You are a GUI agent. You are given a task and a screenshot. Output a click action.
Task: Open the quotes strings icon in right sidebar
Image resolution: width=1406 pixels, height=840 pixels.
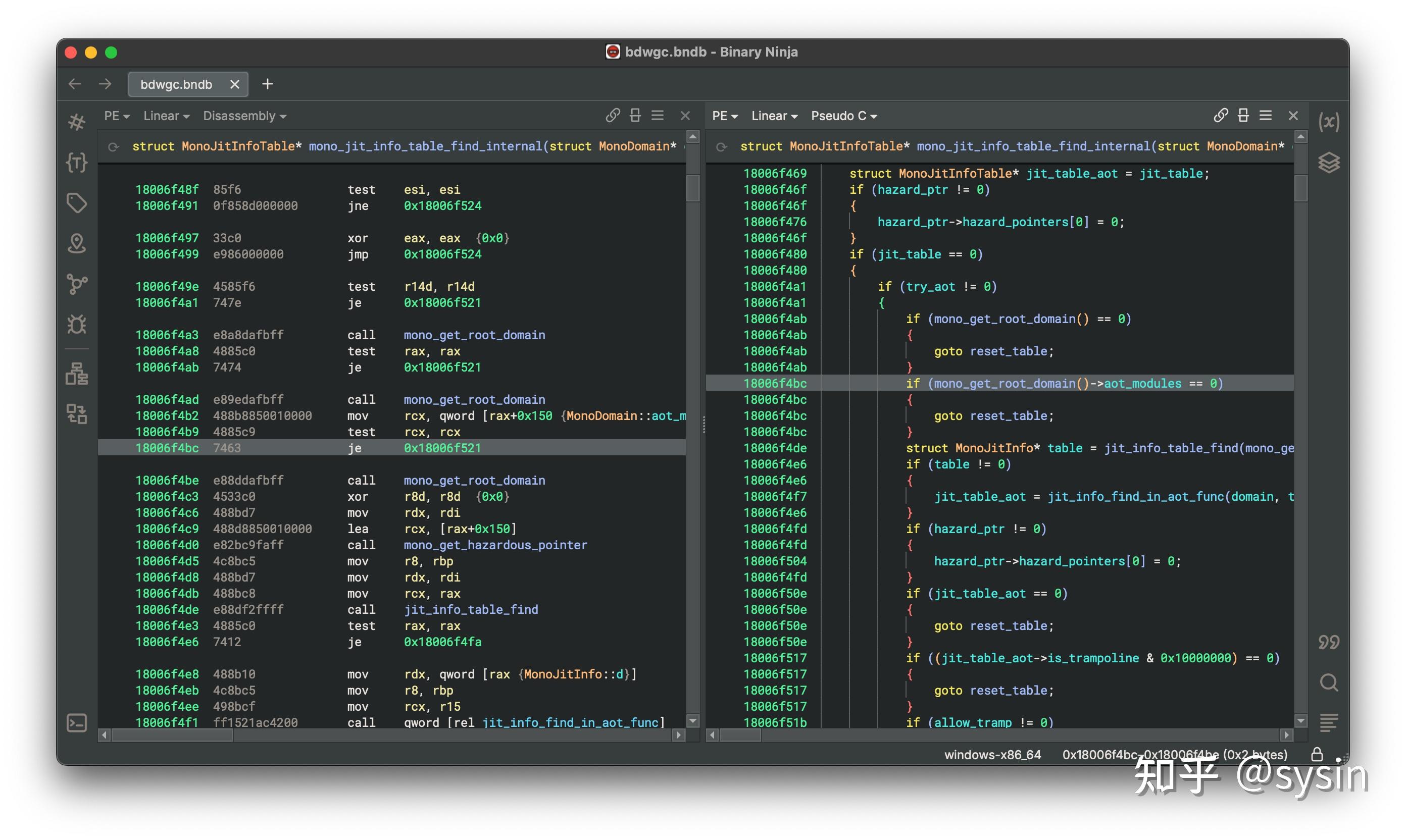click(1328, 642)
